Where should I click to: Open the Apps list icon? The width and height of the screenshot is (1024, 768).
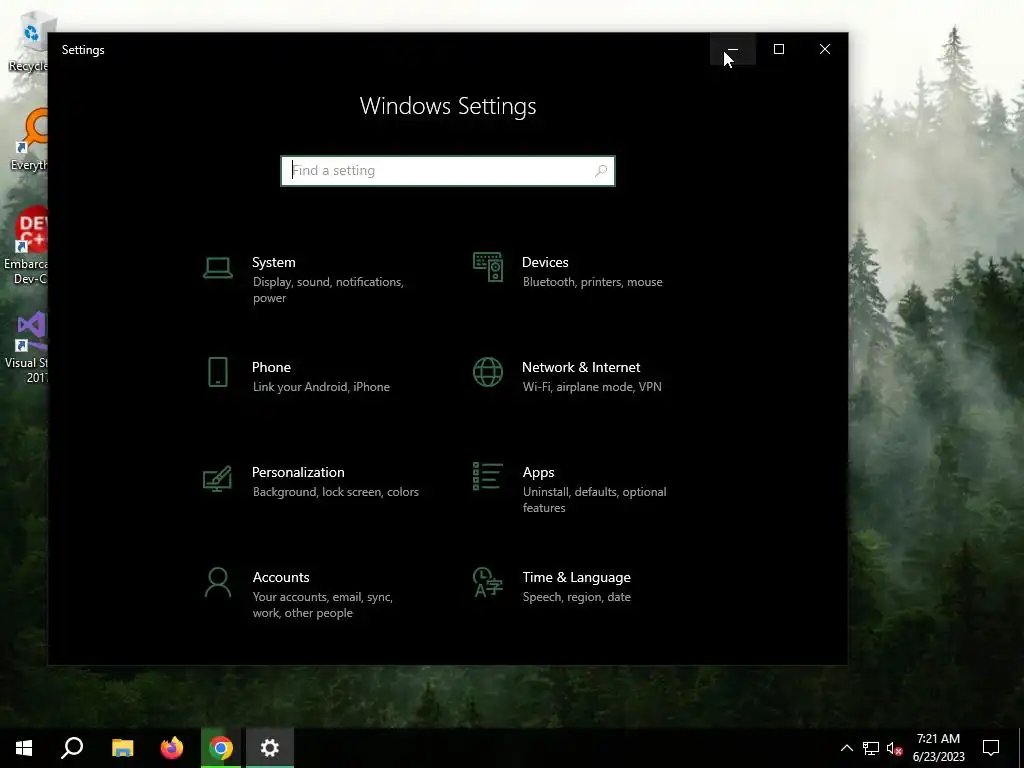point(488,476)
